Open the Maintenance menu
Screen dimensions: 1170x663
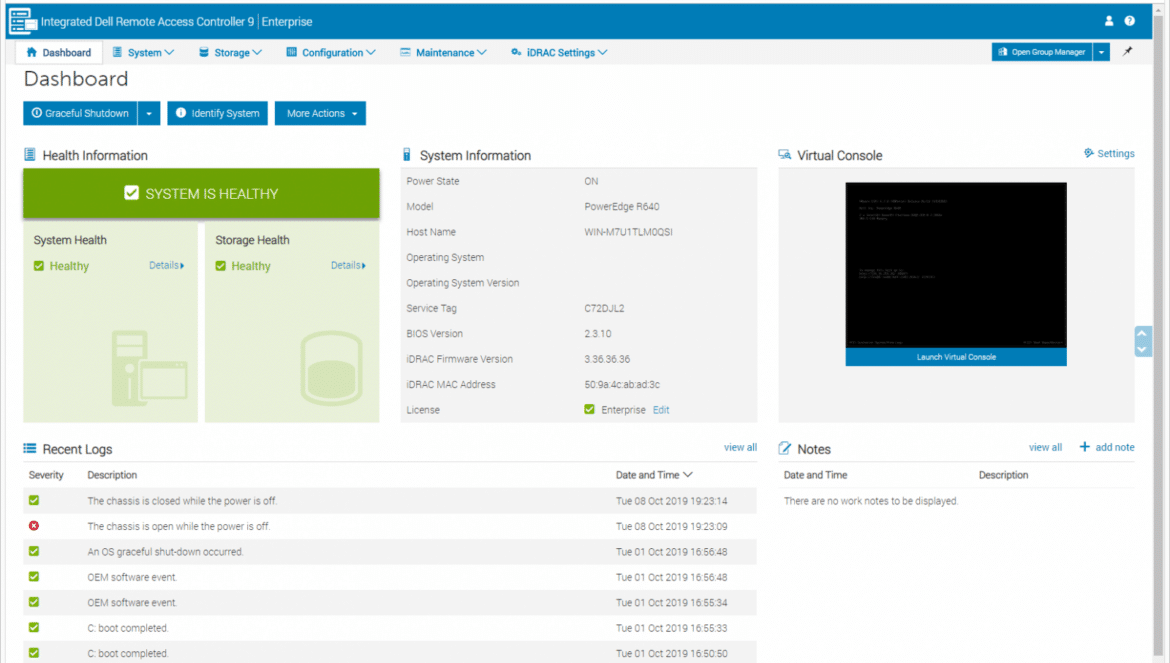[x=443, y=52]
